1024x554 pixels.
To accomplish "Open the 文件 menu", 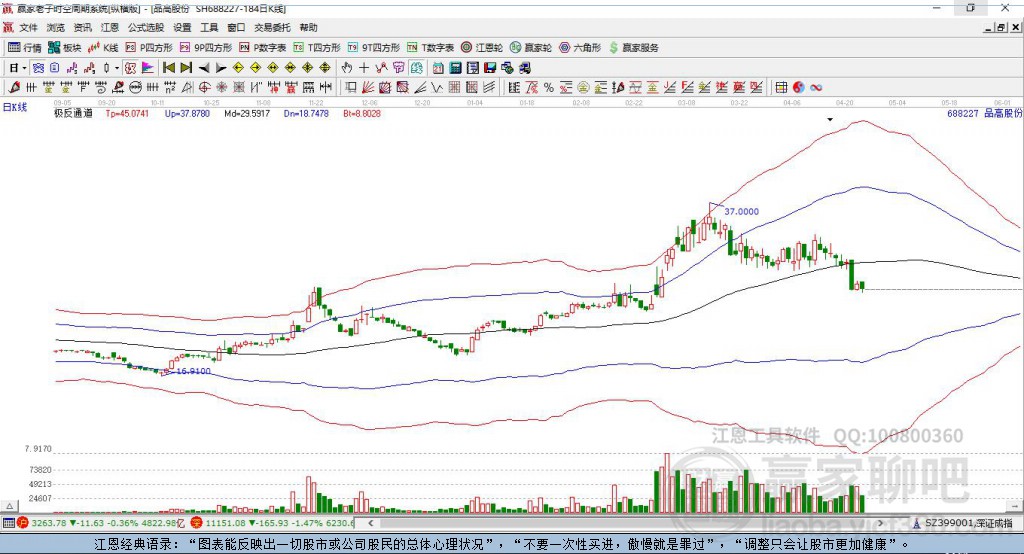I will click(x=28, y=27).
